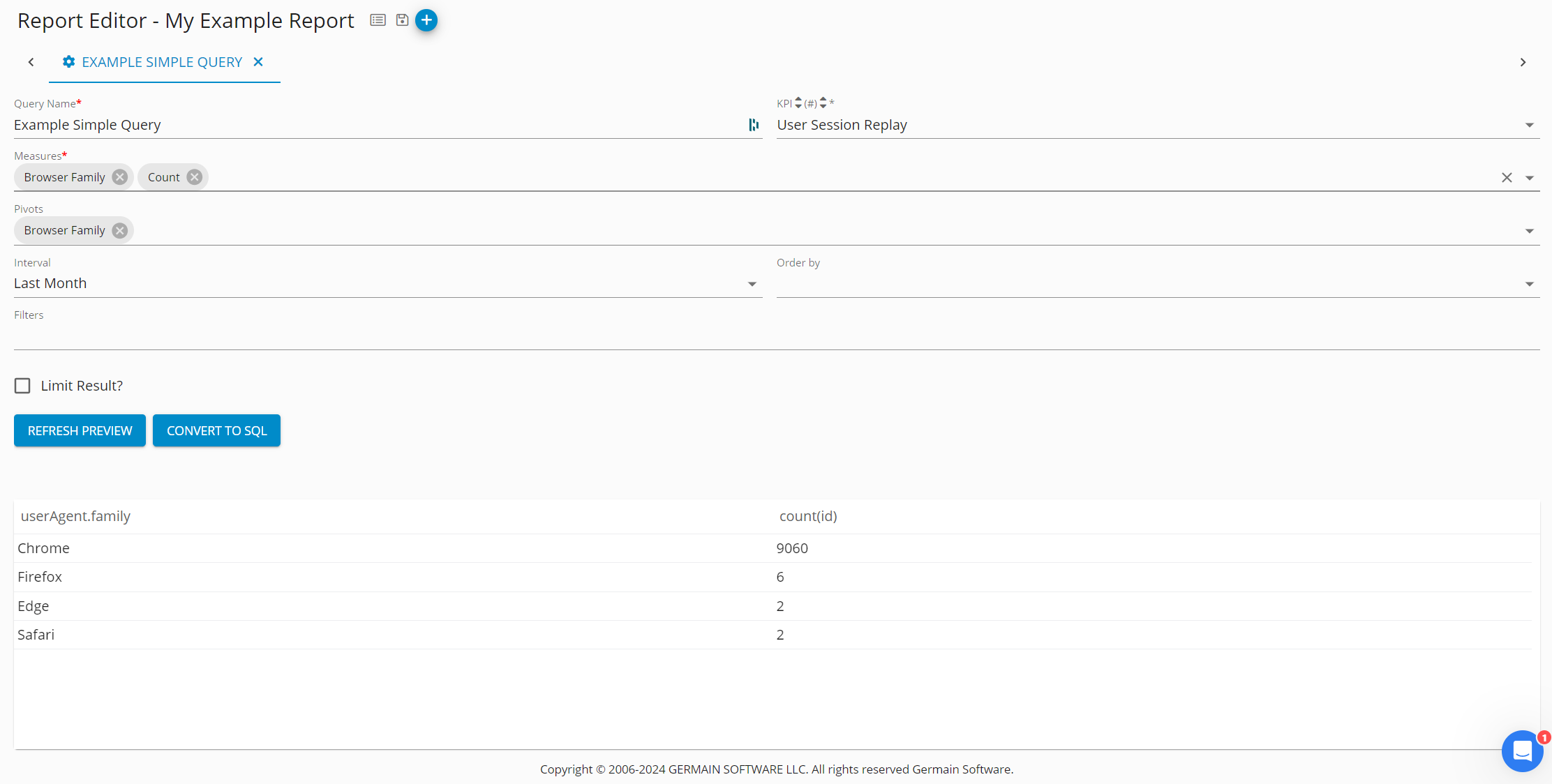Open the report details list icon
The height and width of the screenshot is (784, 1552).
coord(378,20)
